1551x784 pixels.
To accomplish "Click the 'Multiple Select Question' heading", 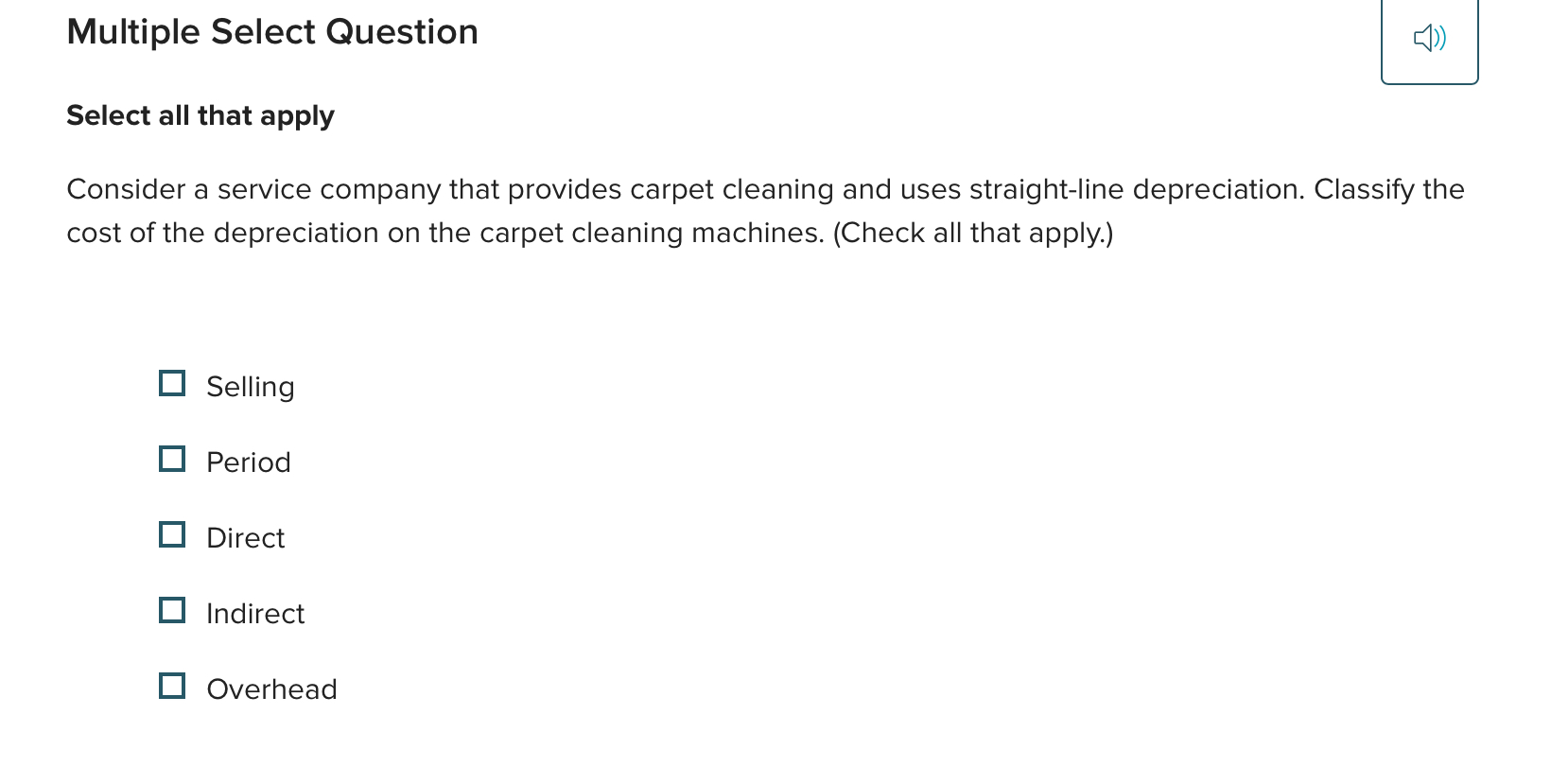I will 271,31.
